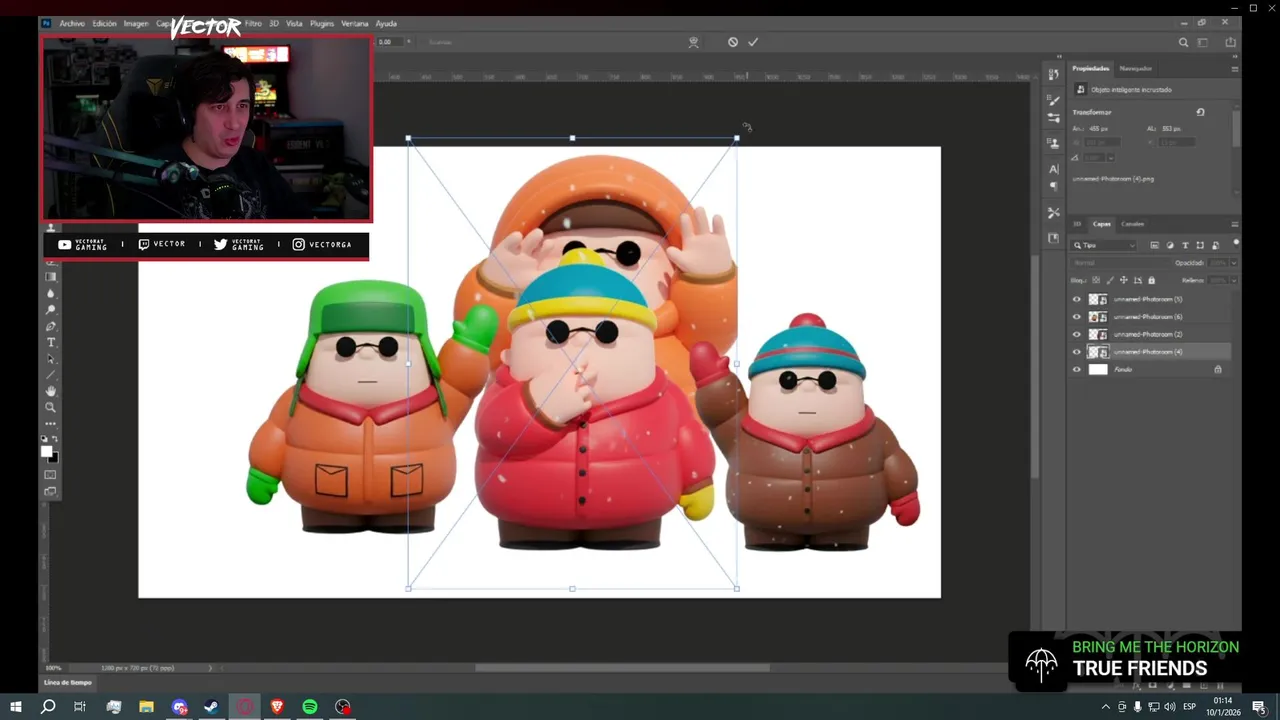Open the scissors panel icon
This screenshot has height=720, width=1280.
tap(1053, 213)
